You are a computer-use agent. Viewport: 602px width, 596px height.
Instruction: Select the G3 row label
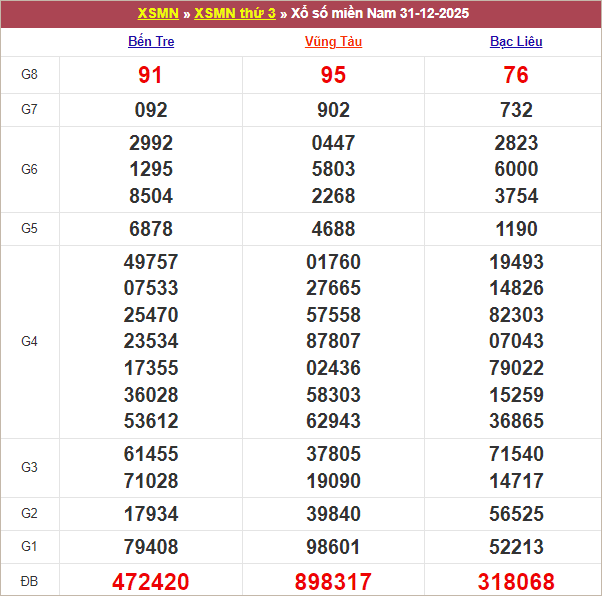pos(29,467)
